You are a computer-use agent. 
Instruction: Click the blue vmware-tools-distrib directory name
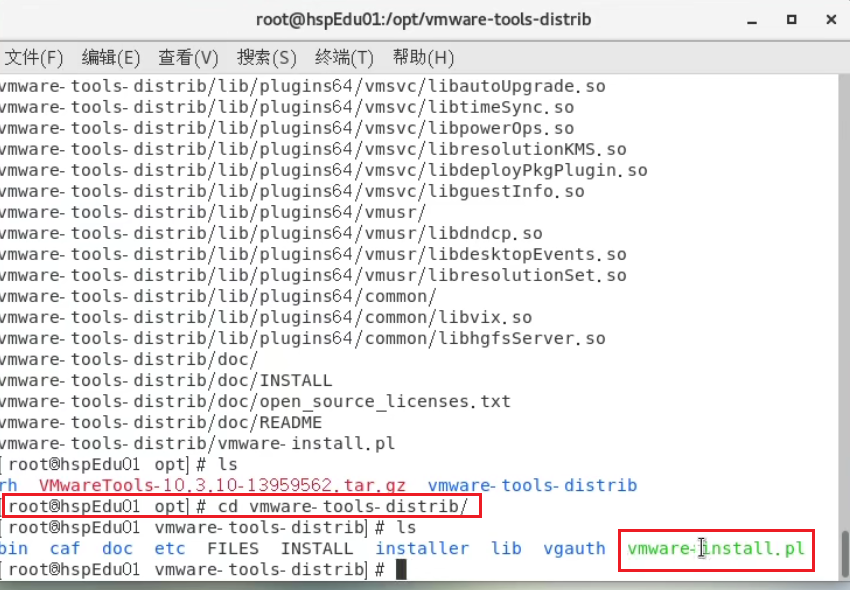point(532,485)
